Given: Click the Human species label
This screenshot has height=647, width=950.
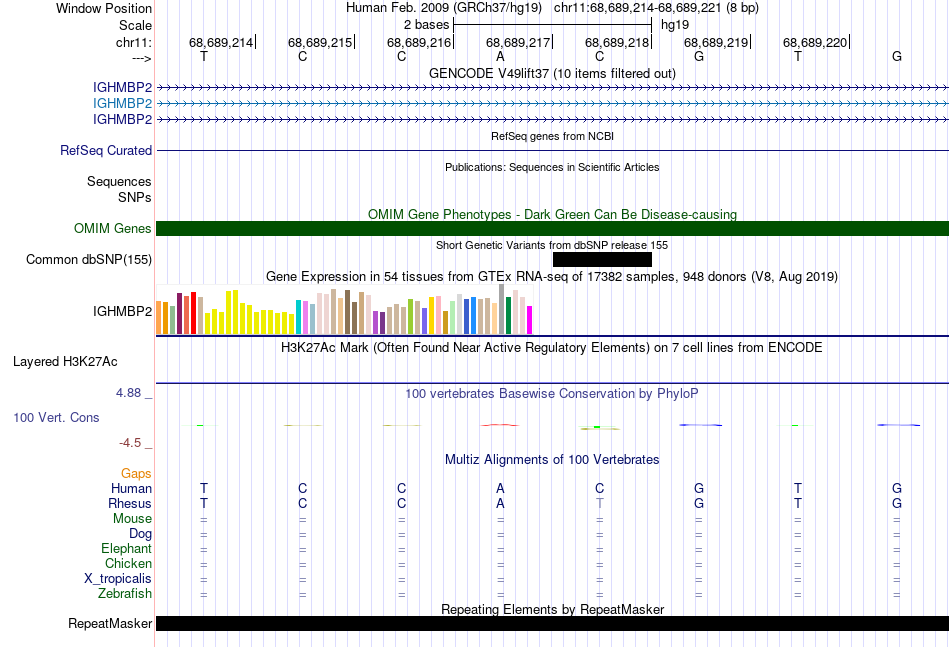Looking at the screenshot, I should 131,488.
